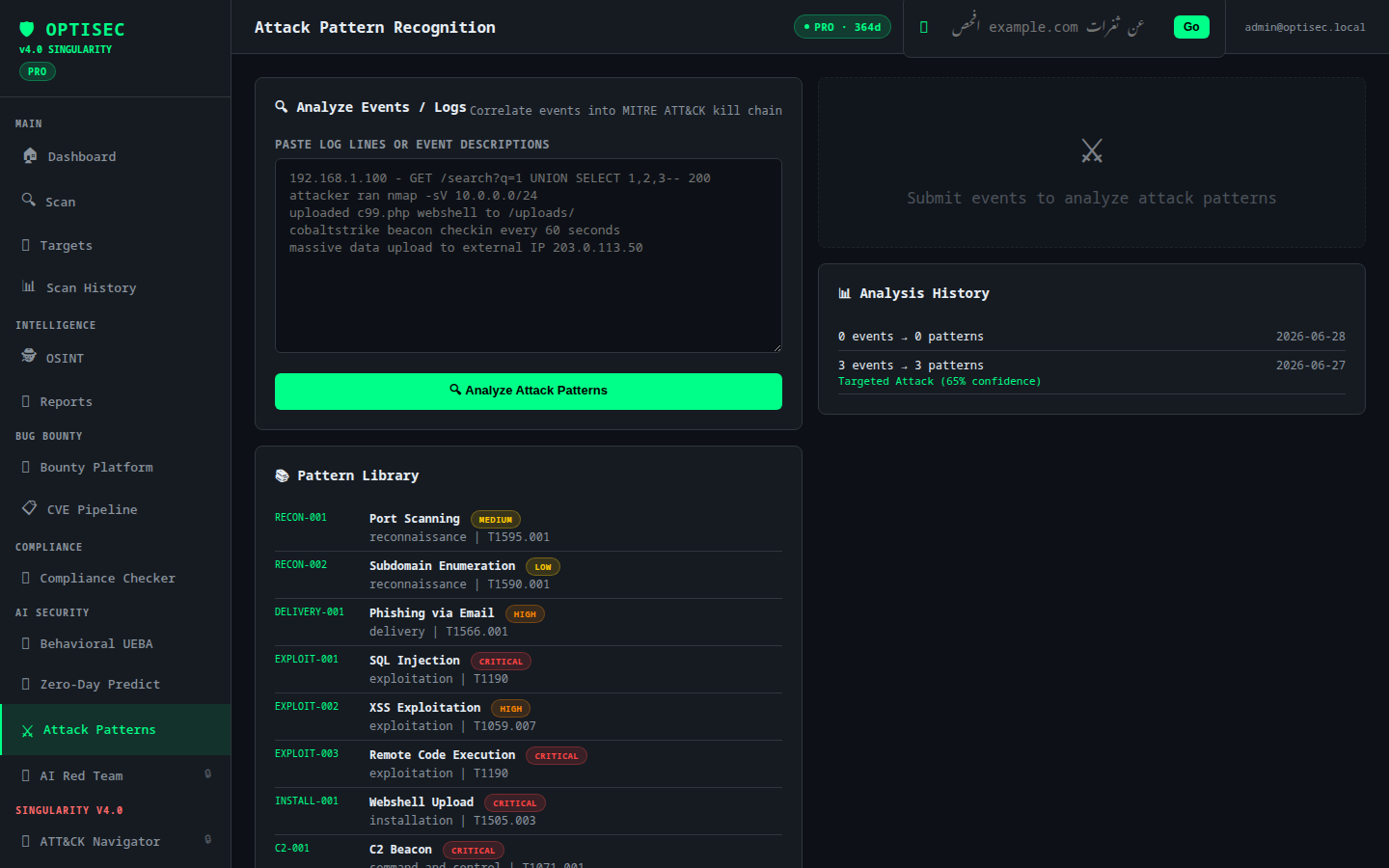The image size is (1389, 868).
Task: Open the Targets page
Action: click(116, 245)
